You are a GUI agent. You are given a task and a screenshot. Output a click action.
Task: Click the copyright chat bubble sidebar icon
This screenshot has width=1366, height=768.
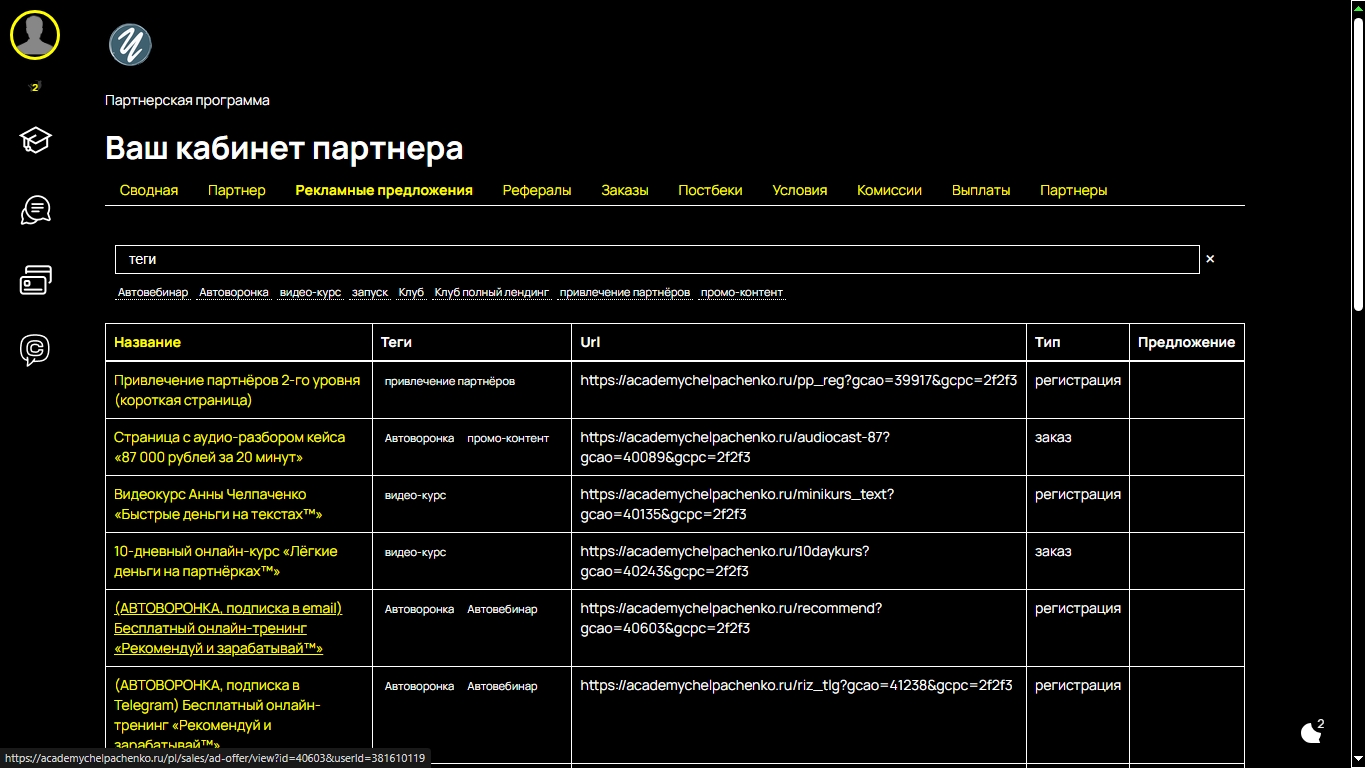34,349
